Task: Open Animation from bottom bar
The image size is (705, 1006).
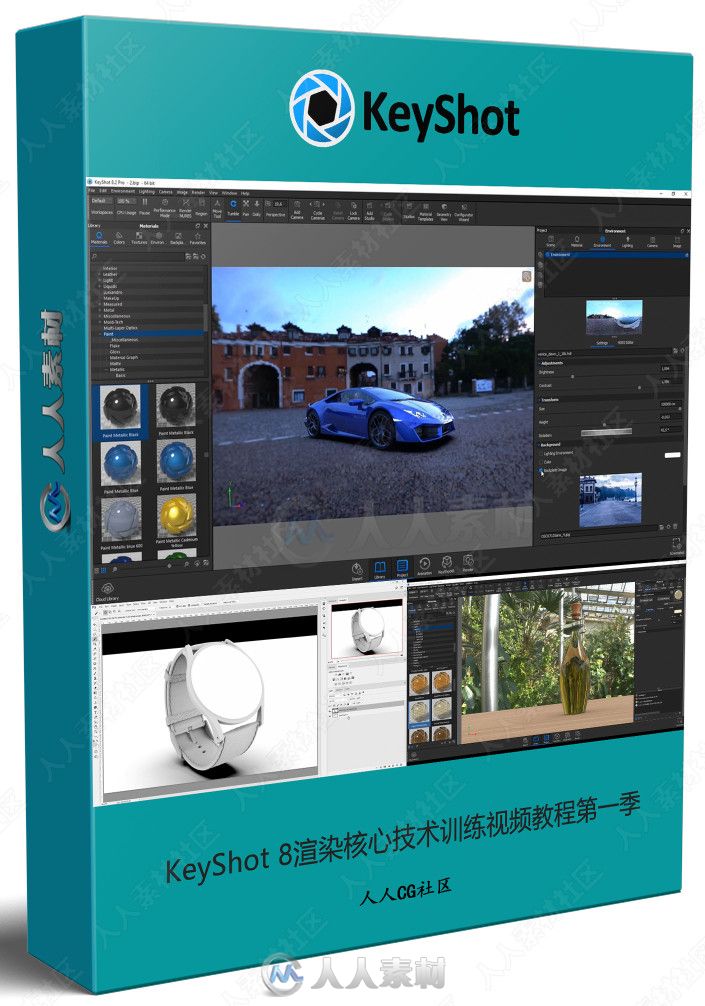Action: (425, 566)
